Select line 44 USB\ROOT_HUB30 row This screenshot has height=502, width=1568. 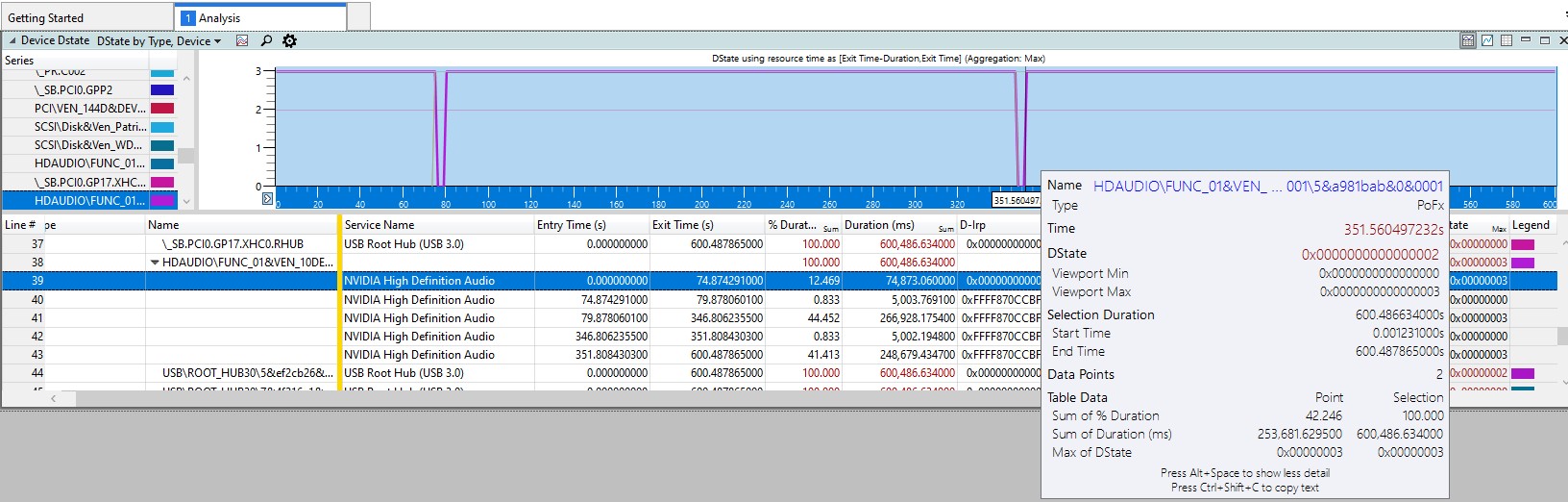(779, 373)
